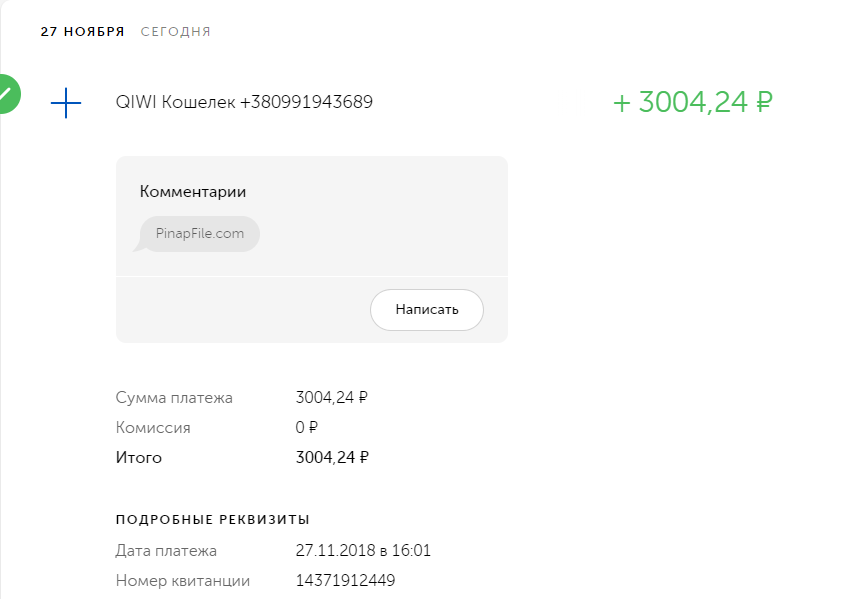Open the QIWI Кошелек +380991943689 transaction title
Viewport: 864px width, 599px height.
pyautogui.click(x=245, y=102)
